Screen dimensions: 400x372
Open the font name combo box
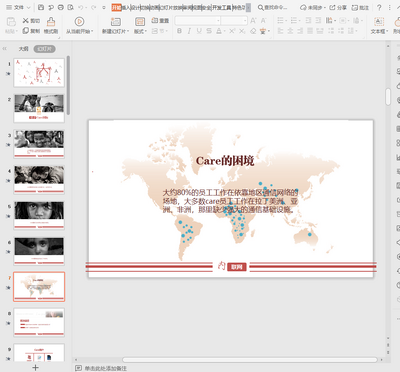click(198, 21)
